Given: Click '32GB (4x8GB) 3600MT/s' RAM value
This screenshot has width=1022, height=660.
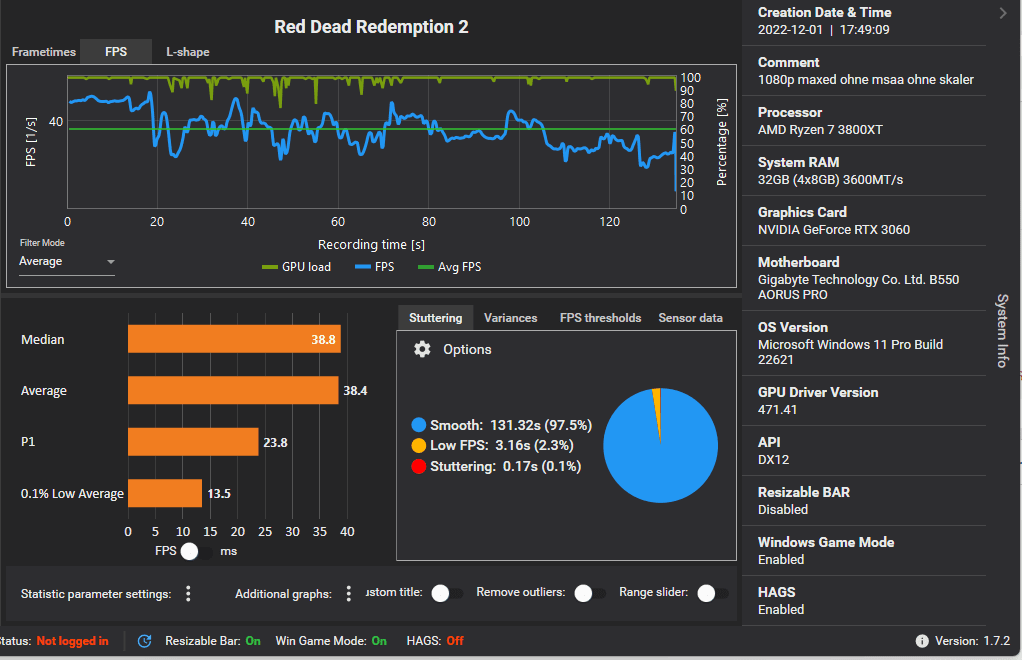Looking at the screenshot, I should tap(830, 180).
